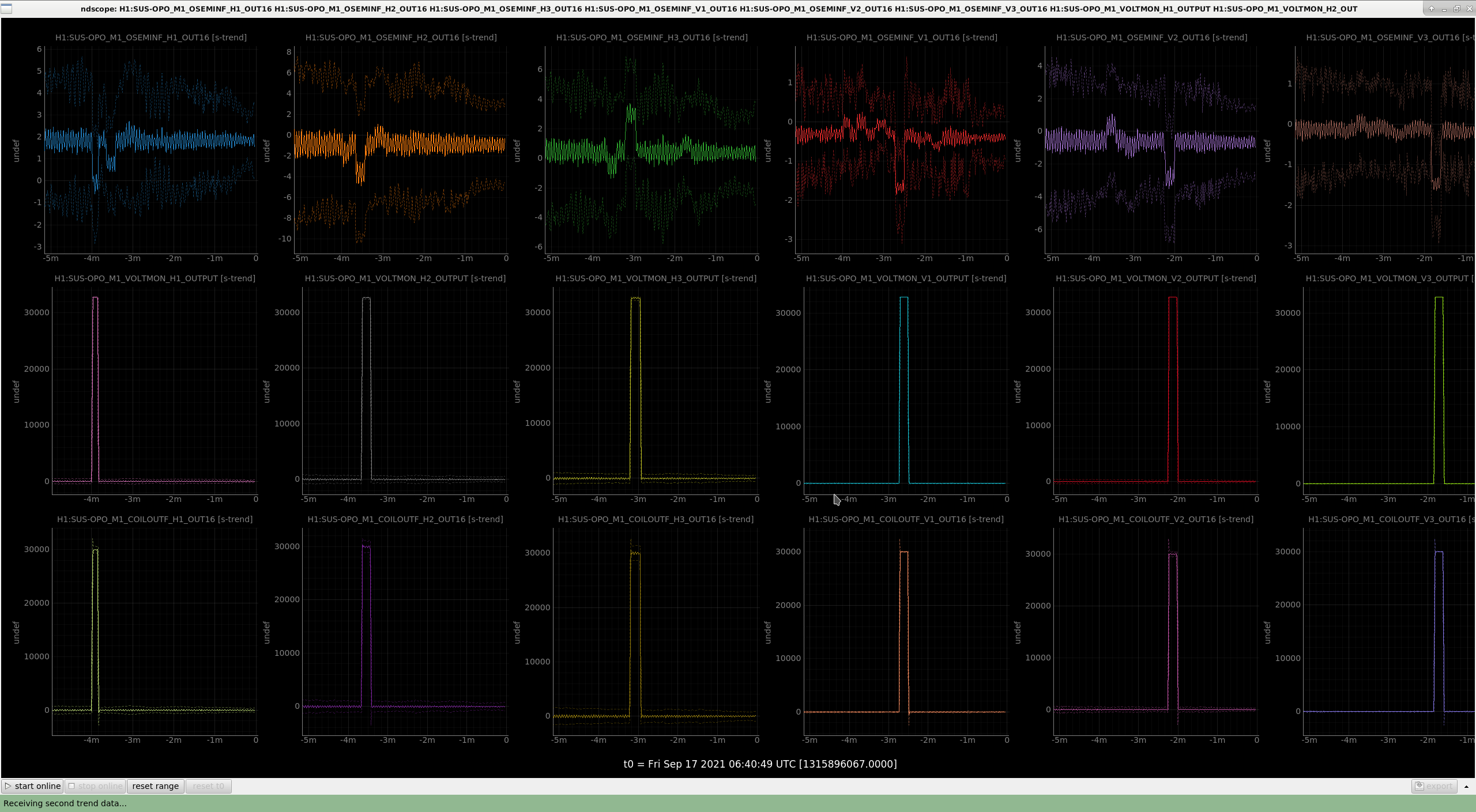
Task: Click the 'undef' y-axis label of OSEMINF_H1 plot
Action: pos(16,150)
